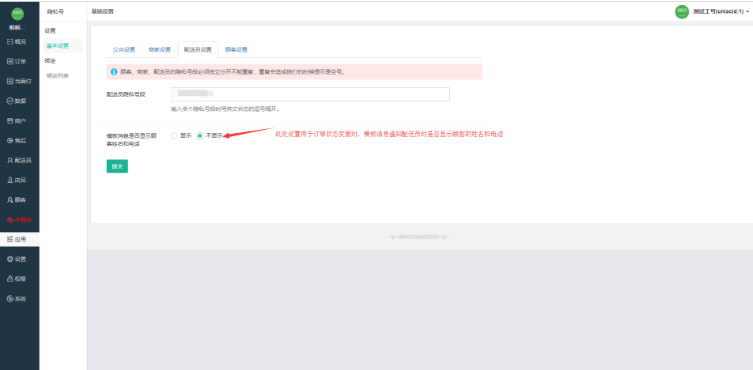Viewport: 753px width, 370px height.
Task: Switch to the 商家设置 tab
Action: [x=159, y=49]
